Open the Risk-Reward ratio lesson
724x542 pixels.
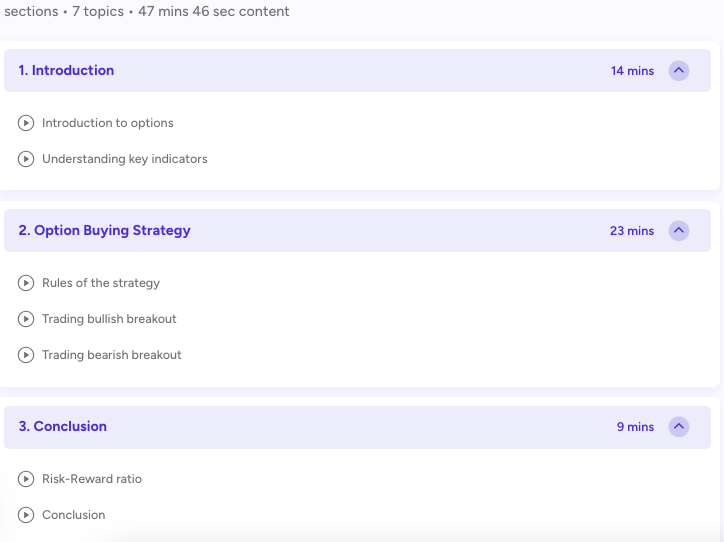(92, 479)
